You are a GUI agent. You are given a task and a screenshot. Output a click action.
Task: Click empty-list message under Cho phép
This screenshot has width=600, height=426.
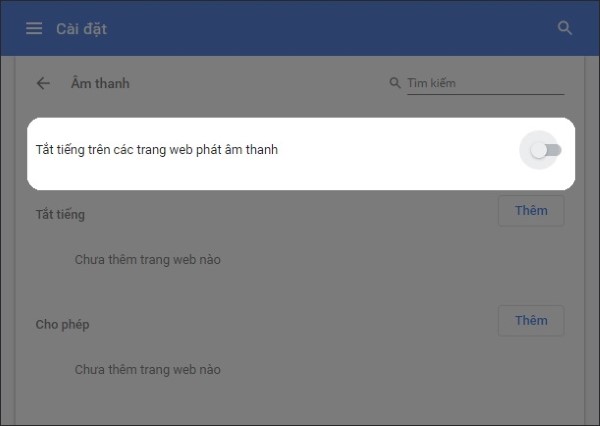pyautogui.click(x=148, y=370)
